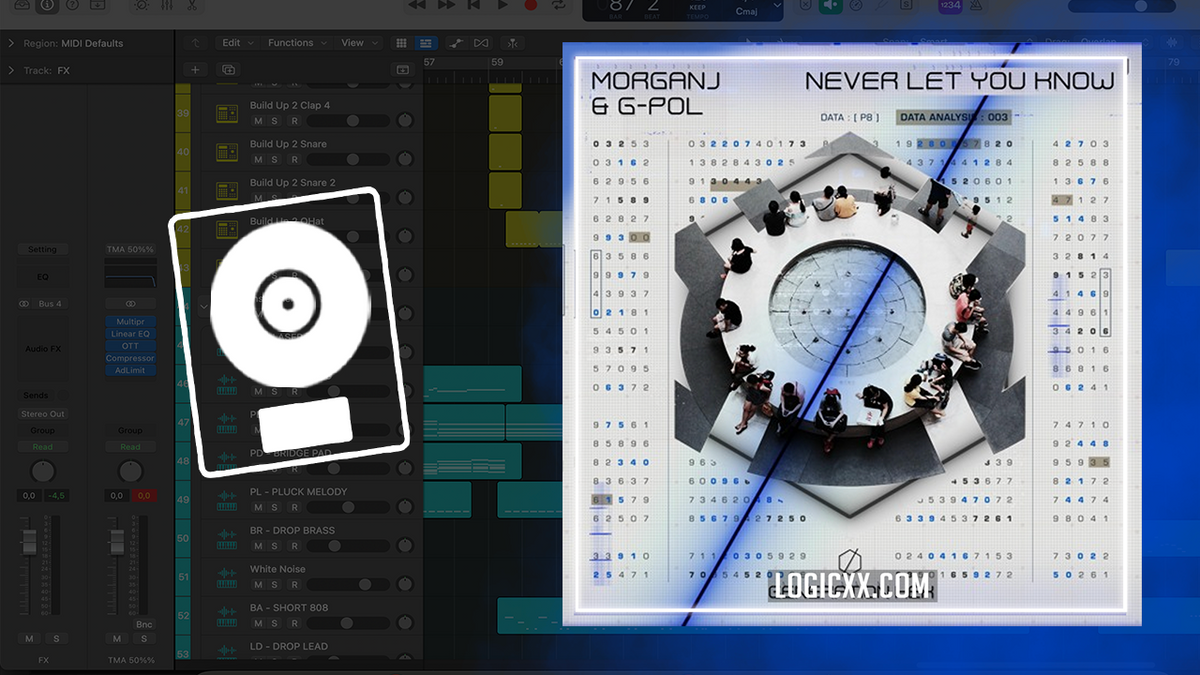Mute the Build Up 2 Clap 4 track
The image size is (1200, 675).
click(258, 120)
